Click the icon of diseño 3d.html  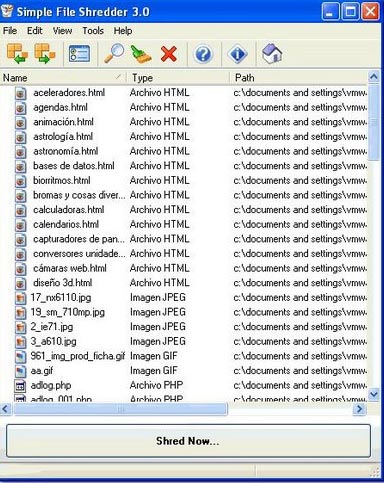pyautogui.click(x=21, y=283)
